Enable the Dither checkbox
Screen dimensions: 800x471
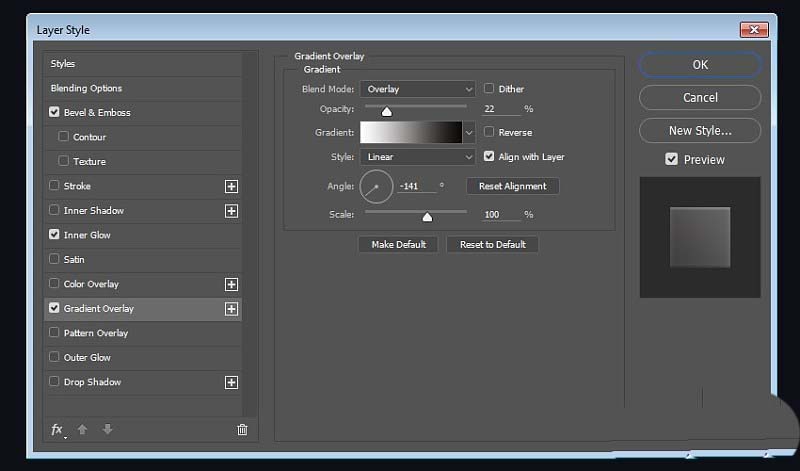pyautogui.click(x=489, y=88)
